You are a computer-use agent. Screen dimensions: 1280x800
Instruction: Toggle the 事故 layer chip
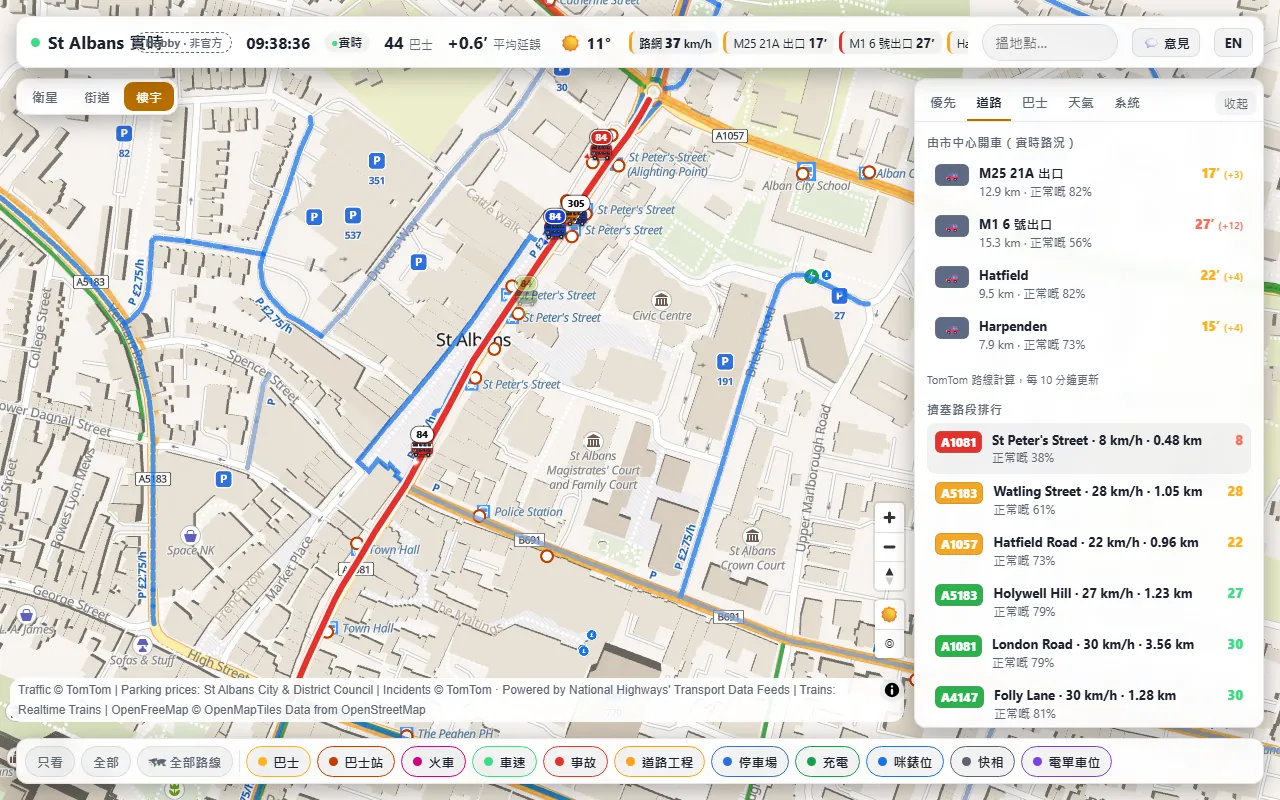pos(575,762)
